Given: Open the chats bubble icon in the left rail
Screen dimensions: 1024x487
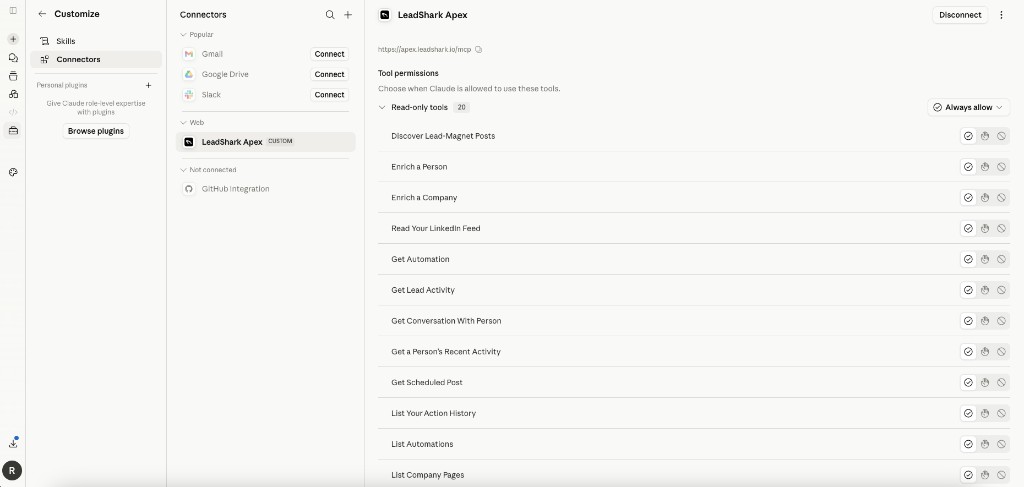Looking at the screenshot, I should point(13,57).
